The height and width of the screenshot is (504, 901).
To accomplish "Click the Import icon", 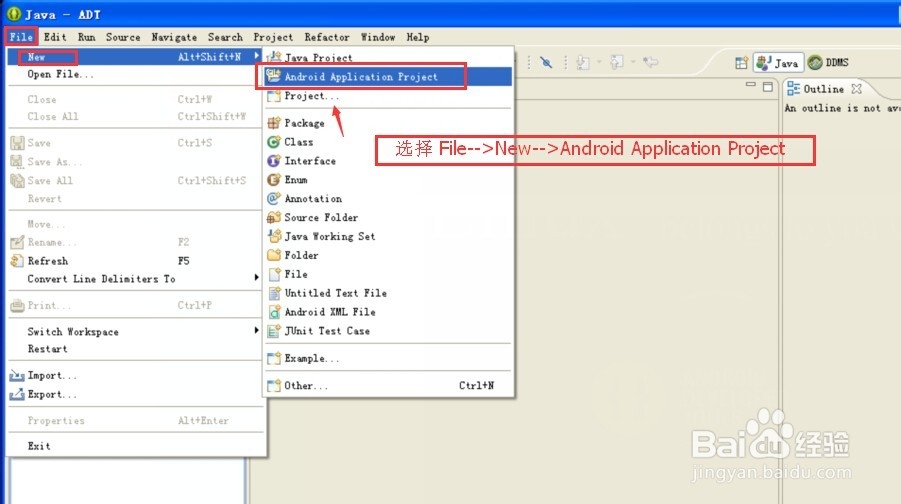I will [17, 376].
